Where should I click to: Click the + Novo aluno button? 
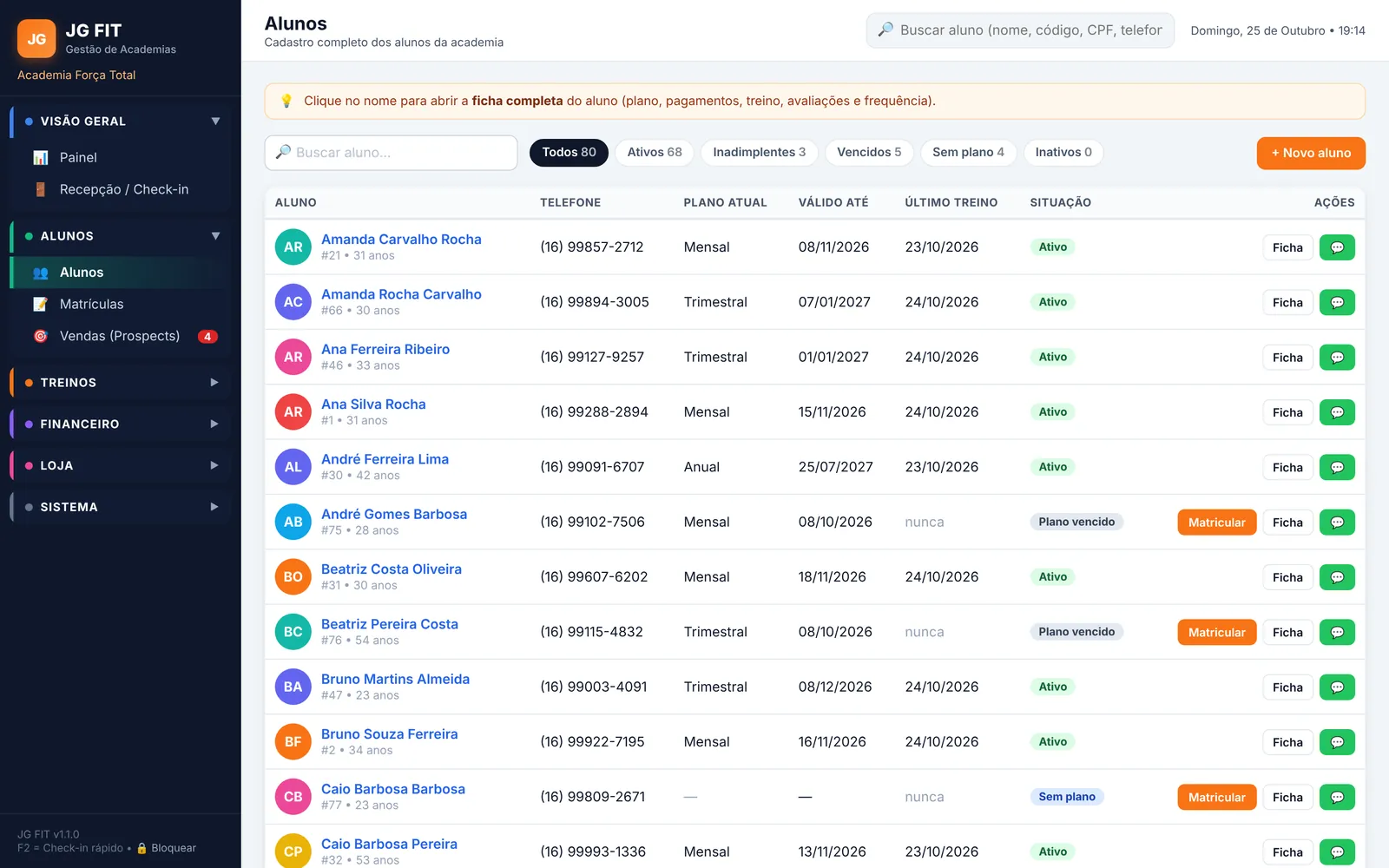click(x=1311, y=153)
